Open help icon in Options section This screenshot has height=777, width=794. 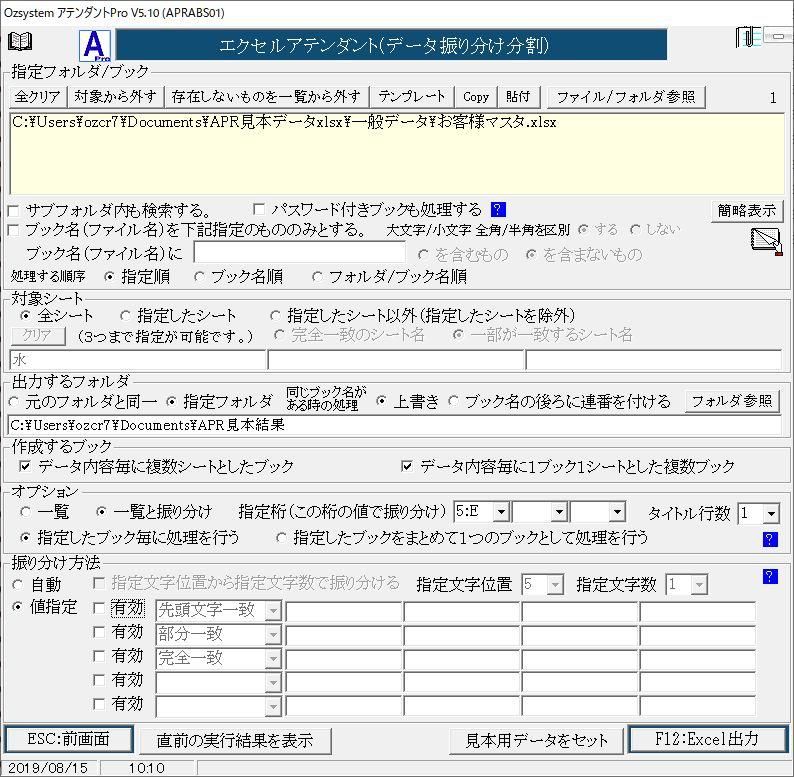pyautogui.click(x=770, y=539)
